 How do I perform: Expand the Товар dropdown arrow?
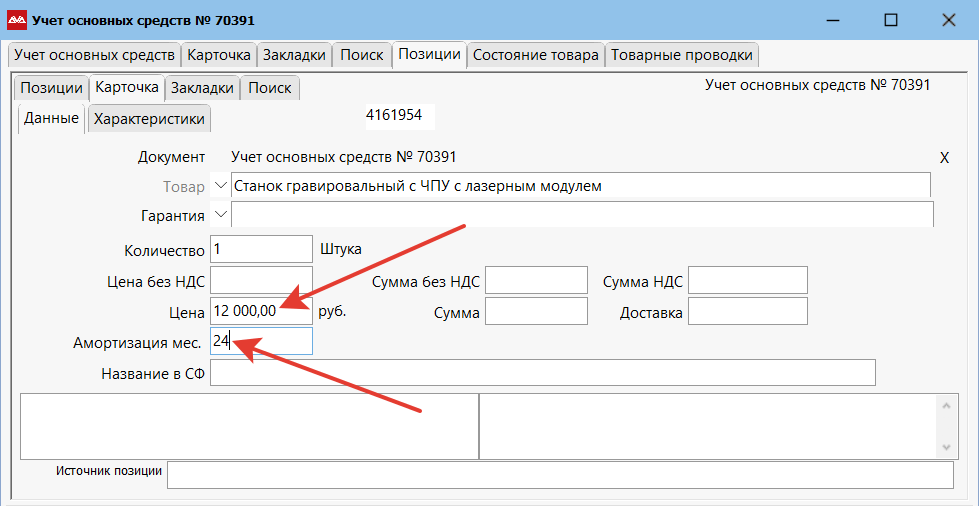tap(220, 186)
